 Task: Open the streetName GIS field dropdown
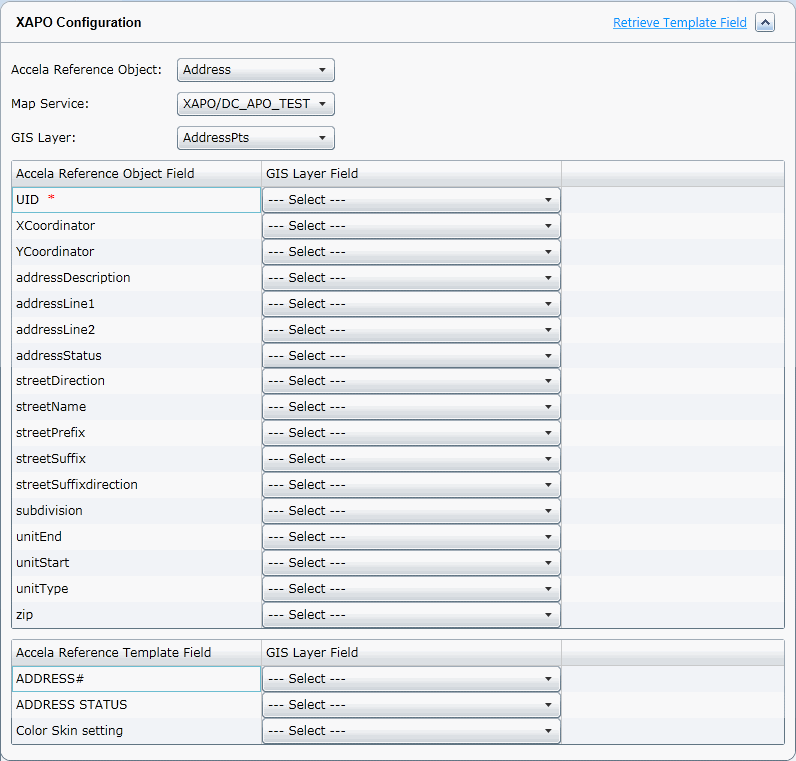point(411,407)
